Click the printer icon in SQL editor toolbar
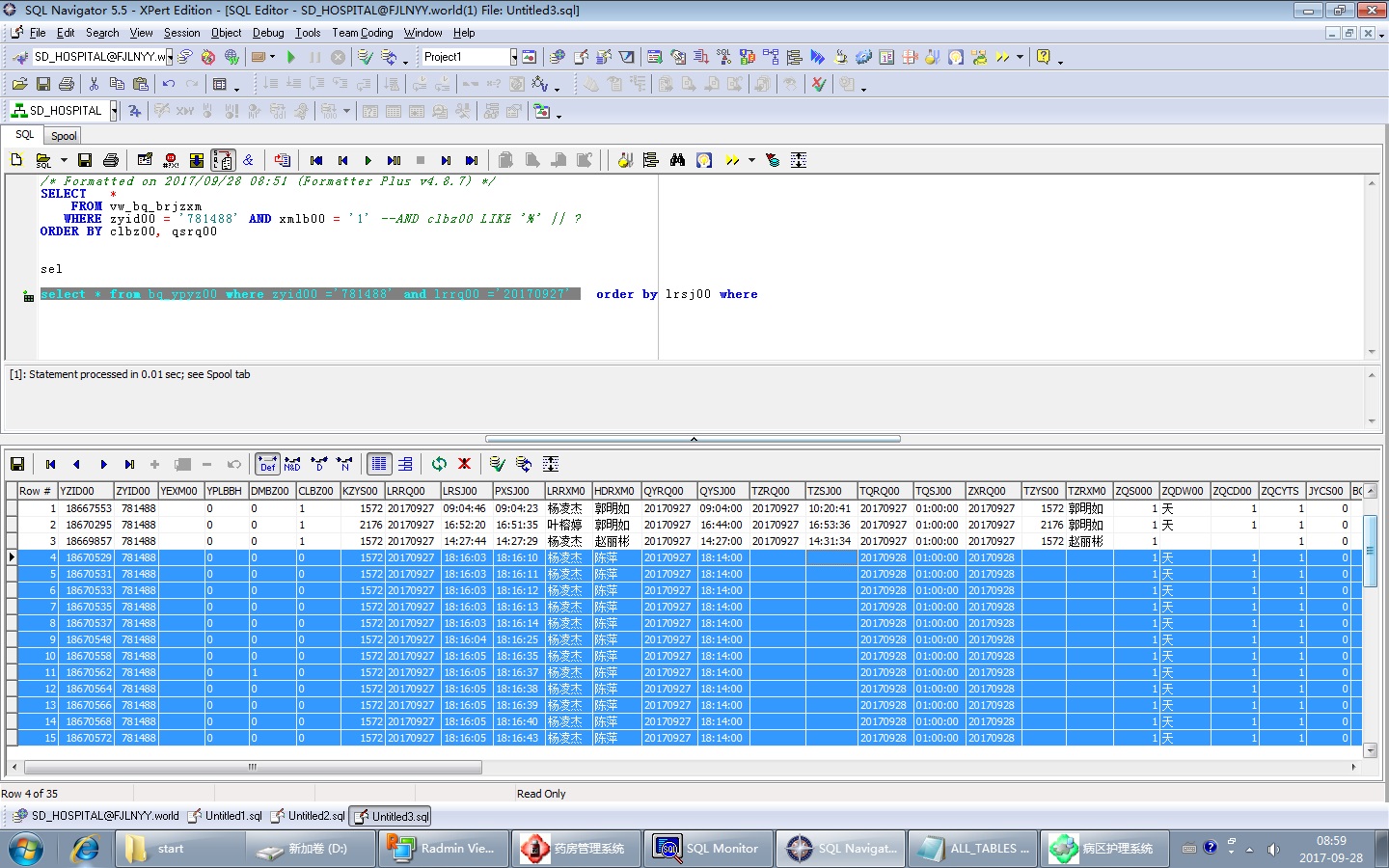This screenshot has height=868, width=1389. 111,160
